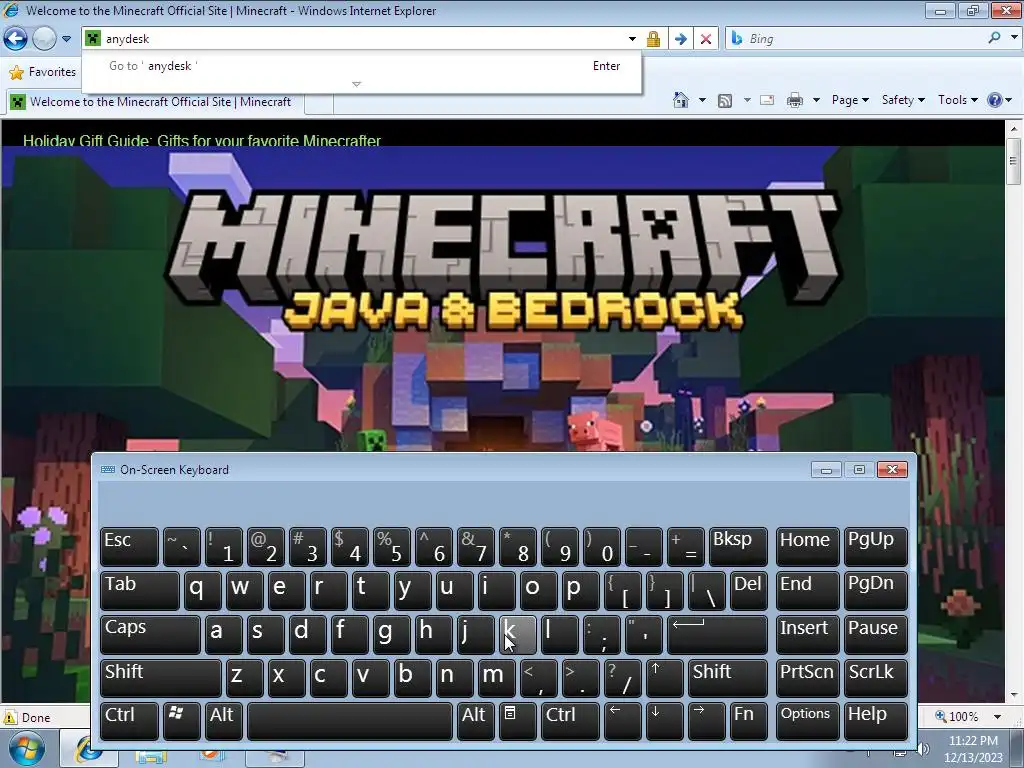Expand the autocomplete suggestions chevron
The width and height of the screenshot is (1024, 768).
[357, 84]
